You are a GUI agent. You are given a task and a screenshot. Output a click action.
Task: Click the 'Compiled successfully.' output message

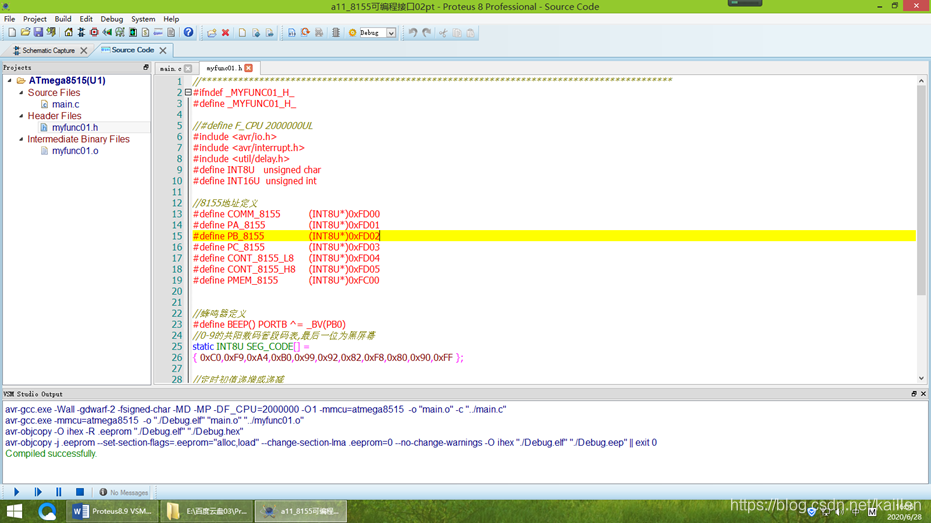[50, 454]
